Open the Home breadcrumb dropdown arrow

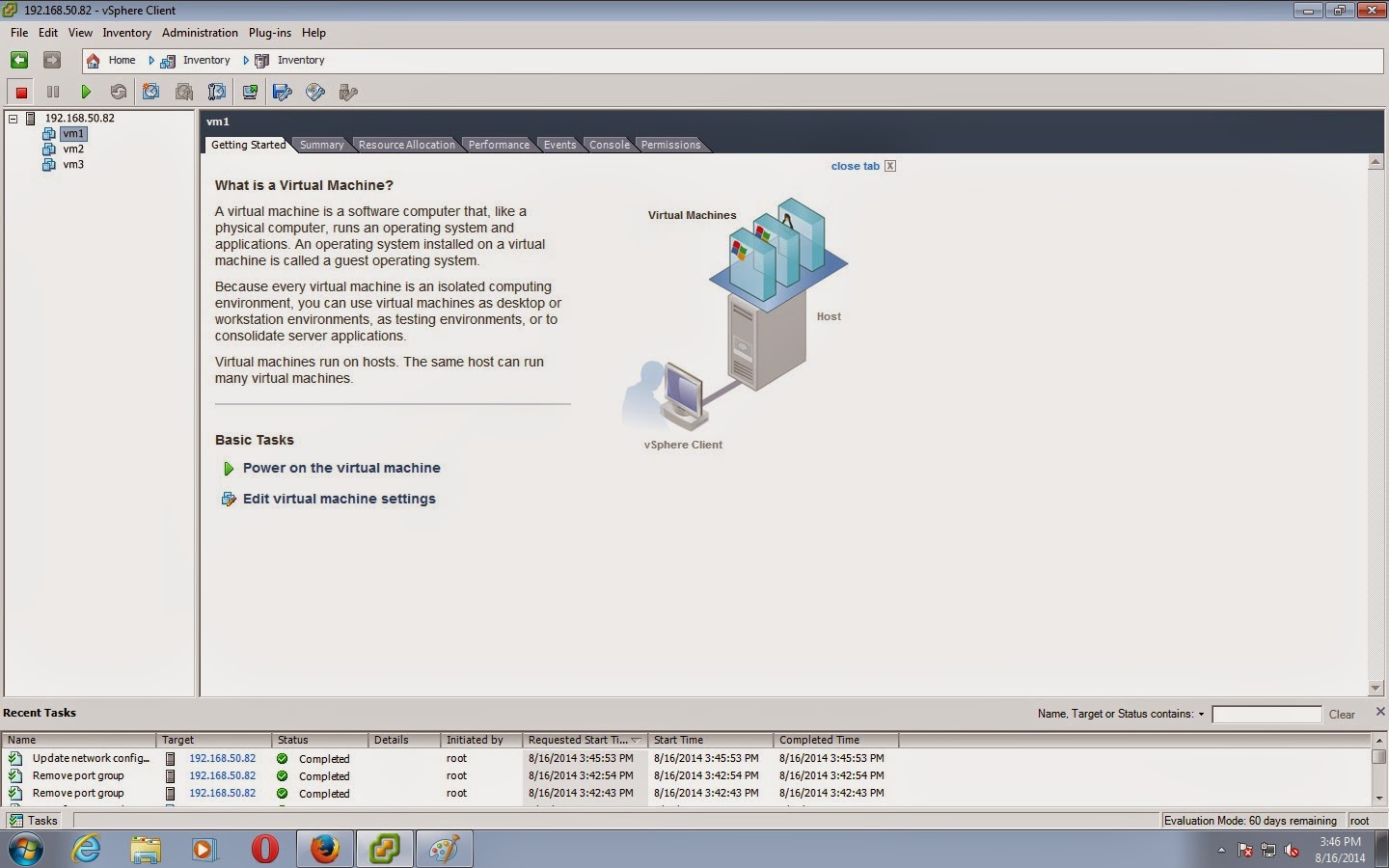tap(151, 61)
